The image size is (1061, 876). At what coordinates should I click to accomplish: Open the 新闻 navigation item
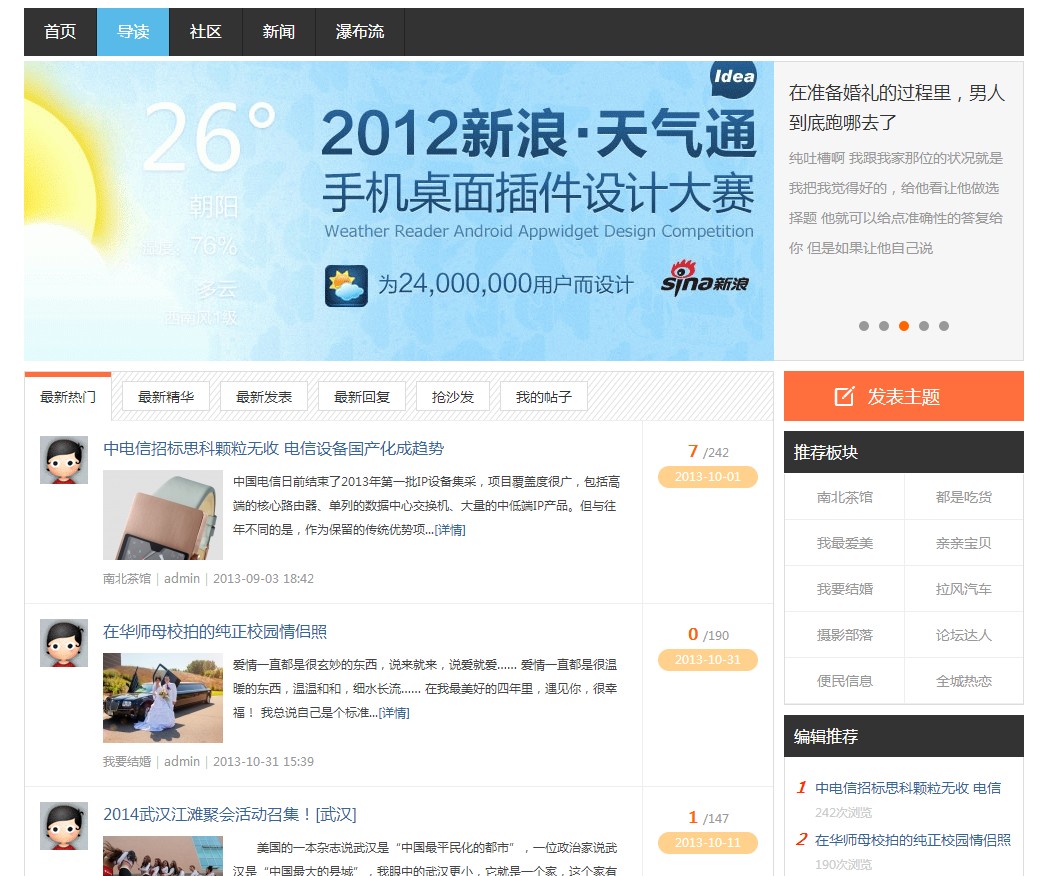point(279,32)
